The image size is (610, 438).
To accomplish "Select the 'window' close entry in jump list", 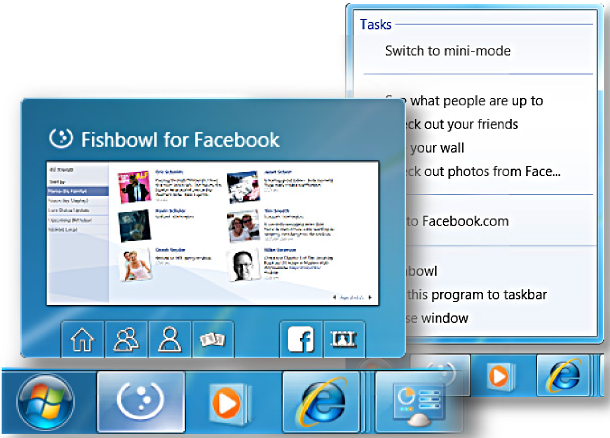I will click(x=445, y=318).
